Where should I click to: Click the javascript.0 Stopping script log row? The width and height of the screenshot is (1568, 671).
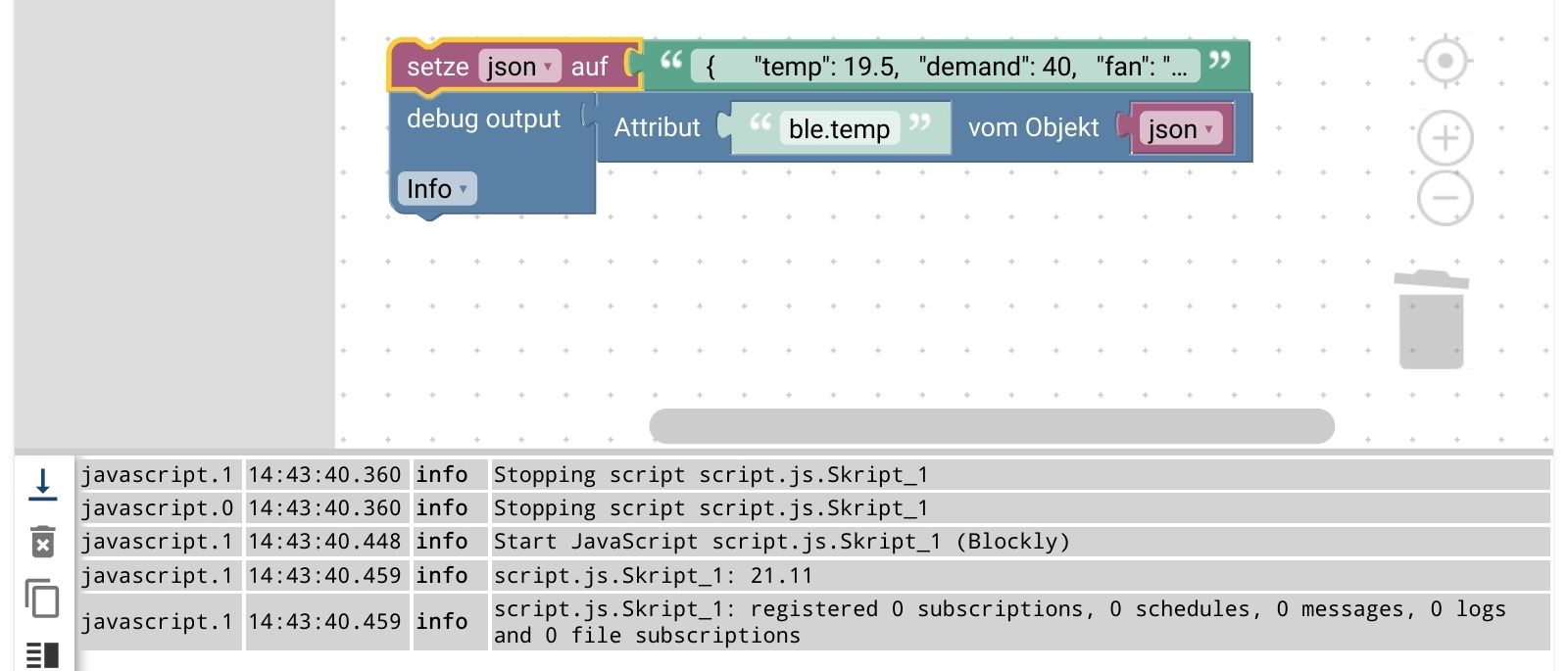[710, 508]
